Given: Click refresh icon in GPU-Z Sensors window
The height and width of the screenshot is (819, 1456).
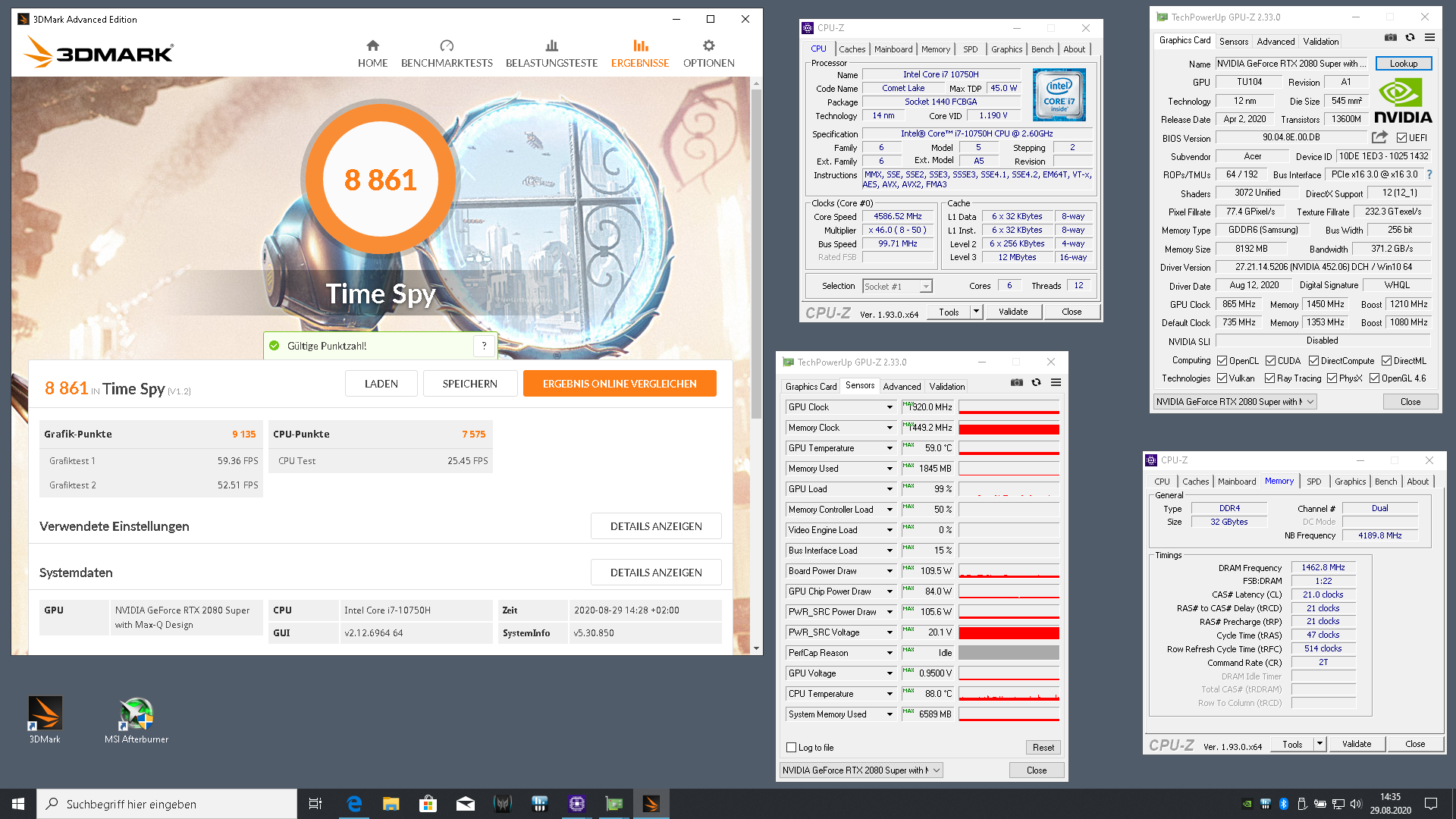Looking at the screenshot, I should point(1036,382).
